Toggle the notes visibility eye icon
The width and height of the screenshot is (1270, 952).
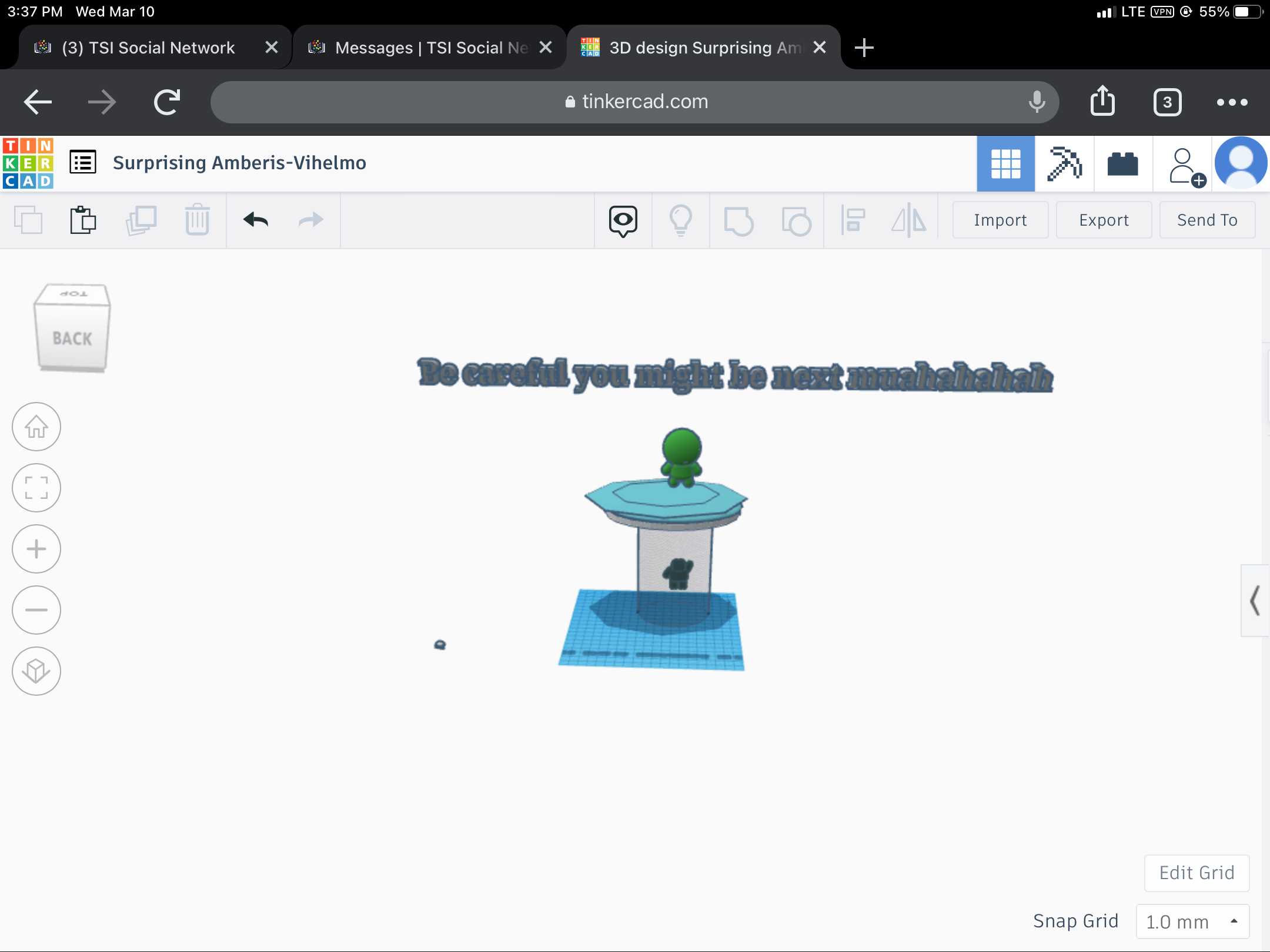623,220
